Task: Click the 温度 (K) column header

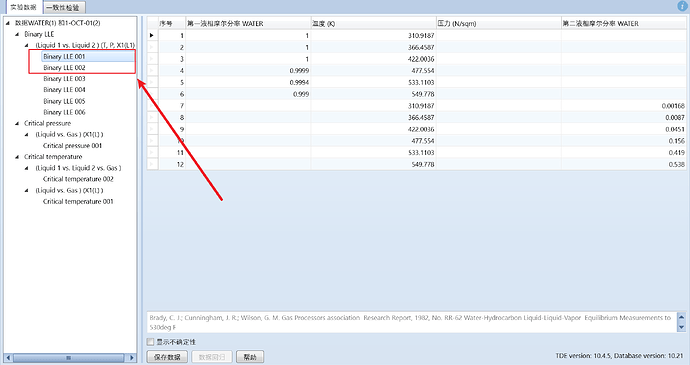Action: coord(373,23)
